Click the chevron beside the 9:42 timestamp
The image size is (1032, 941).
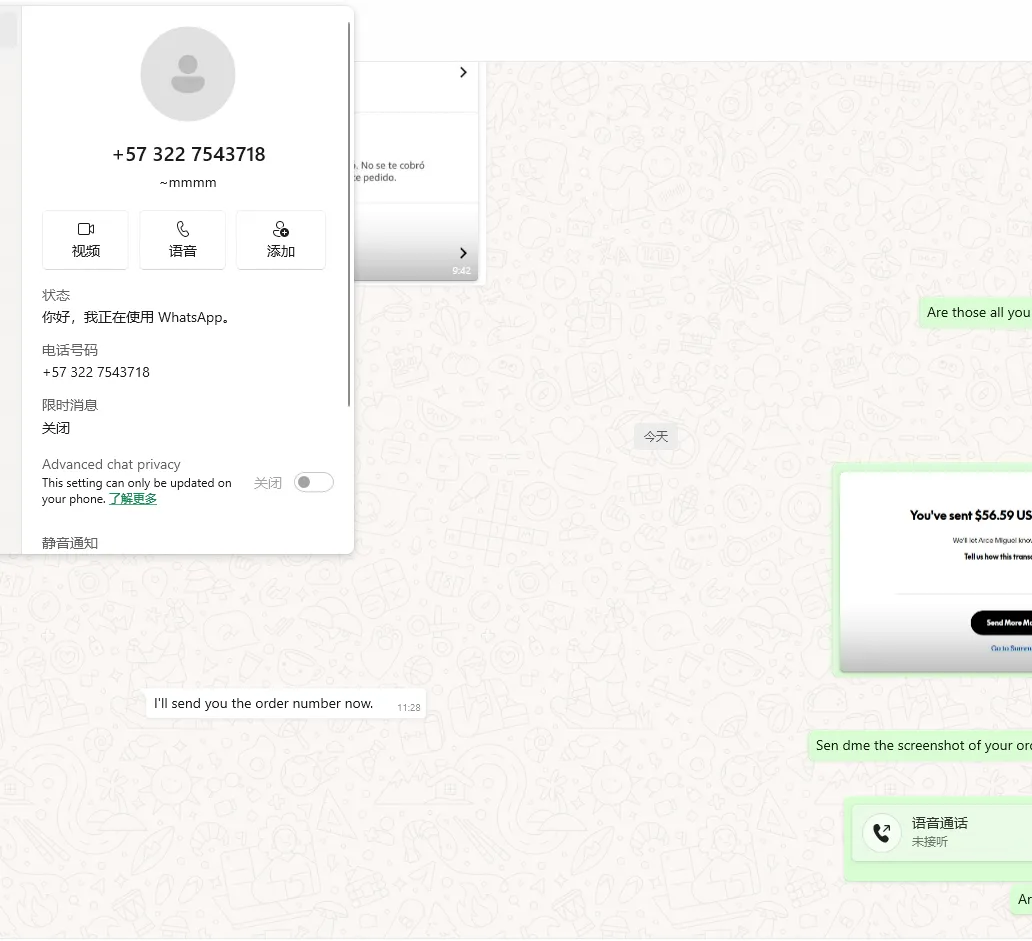click(463, 253)
